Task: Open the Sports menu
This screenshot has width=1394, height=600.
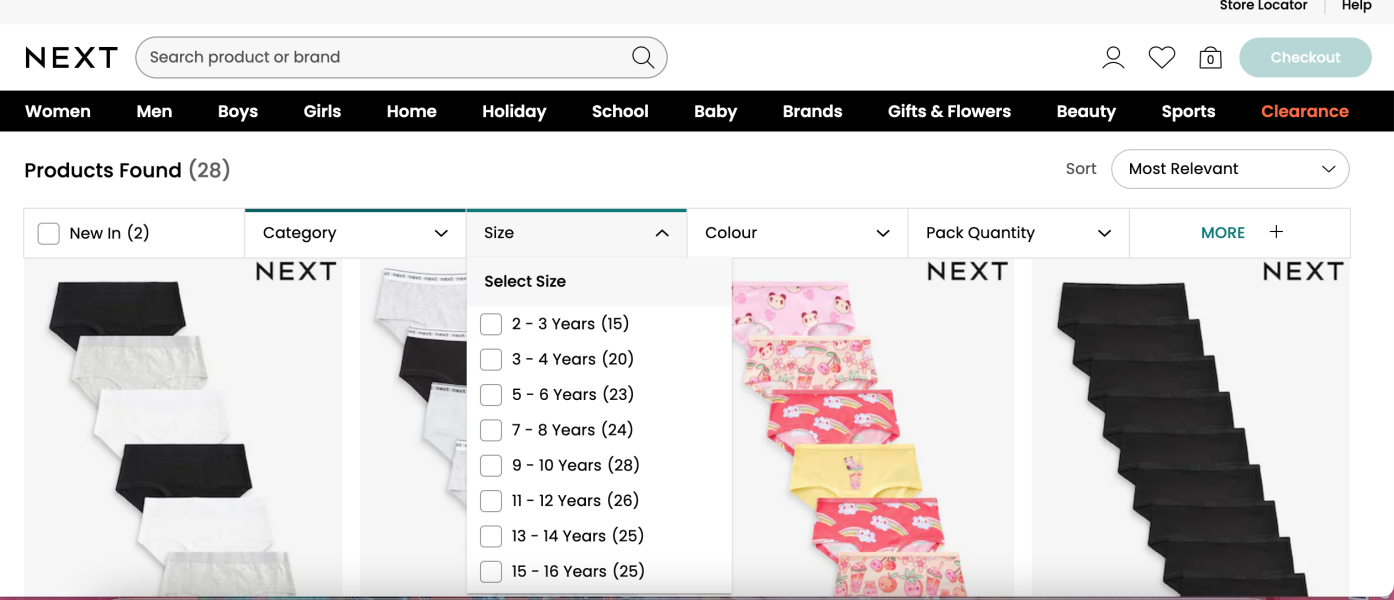Action: coord(1188,111)
